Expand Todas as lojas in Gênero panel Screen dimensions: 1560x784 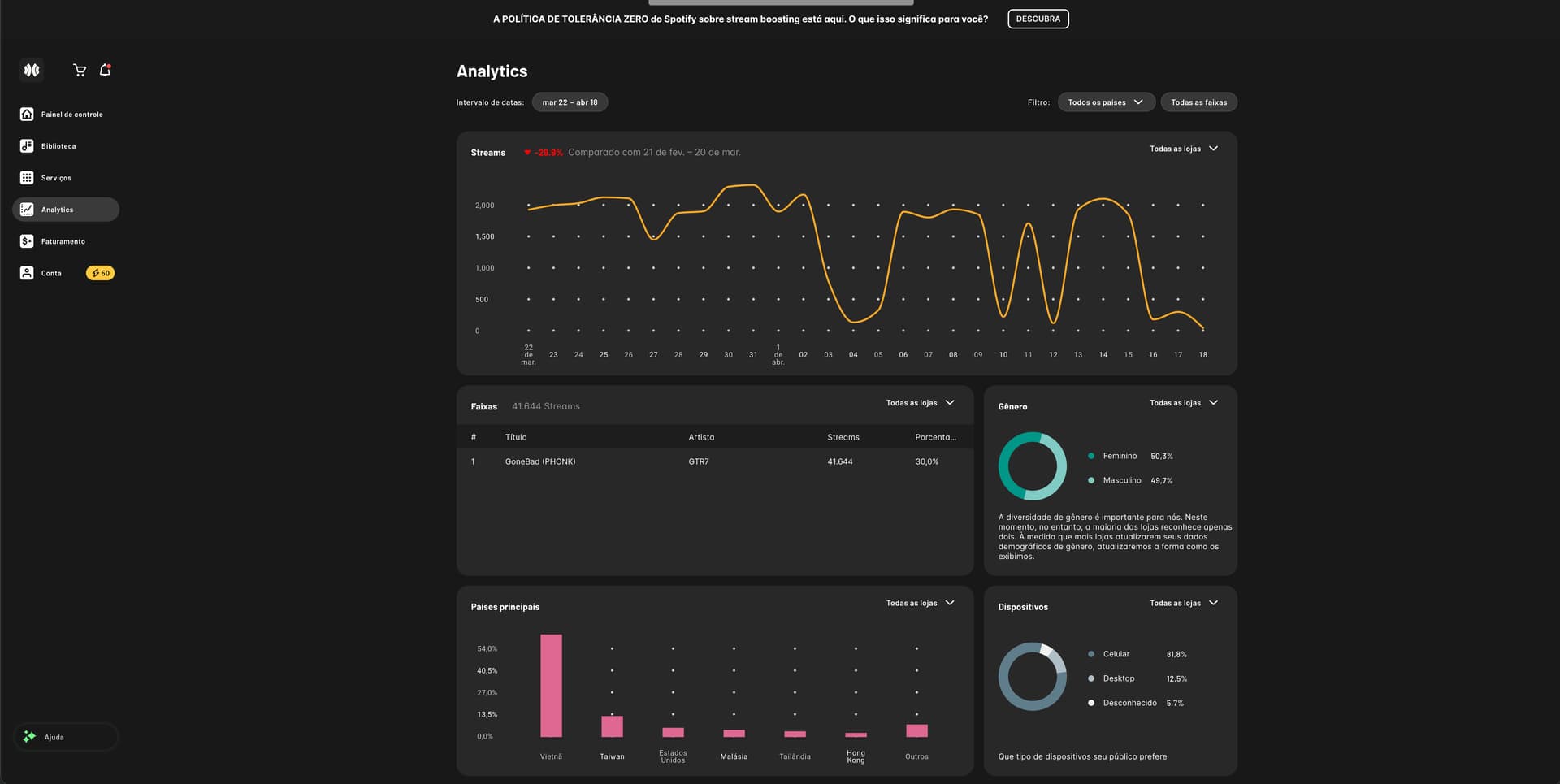(x=1183, y=403)
